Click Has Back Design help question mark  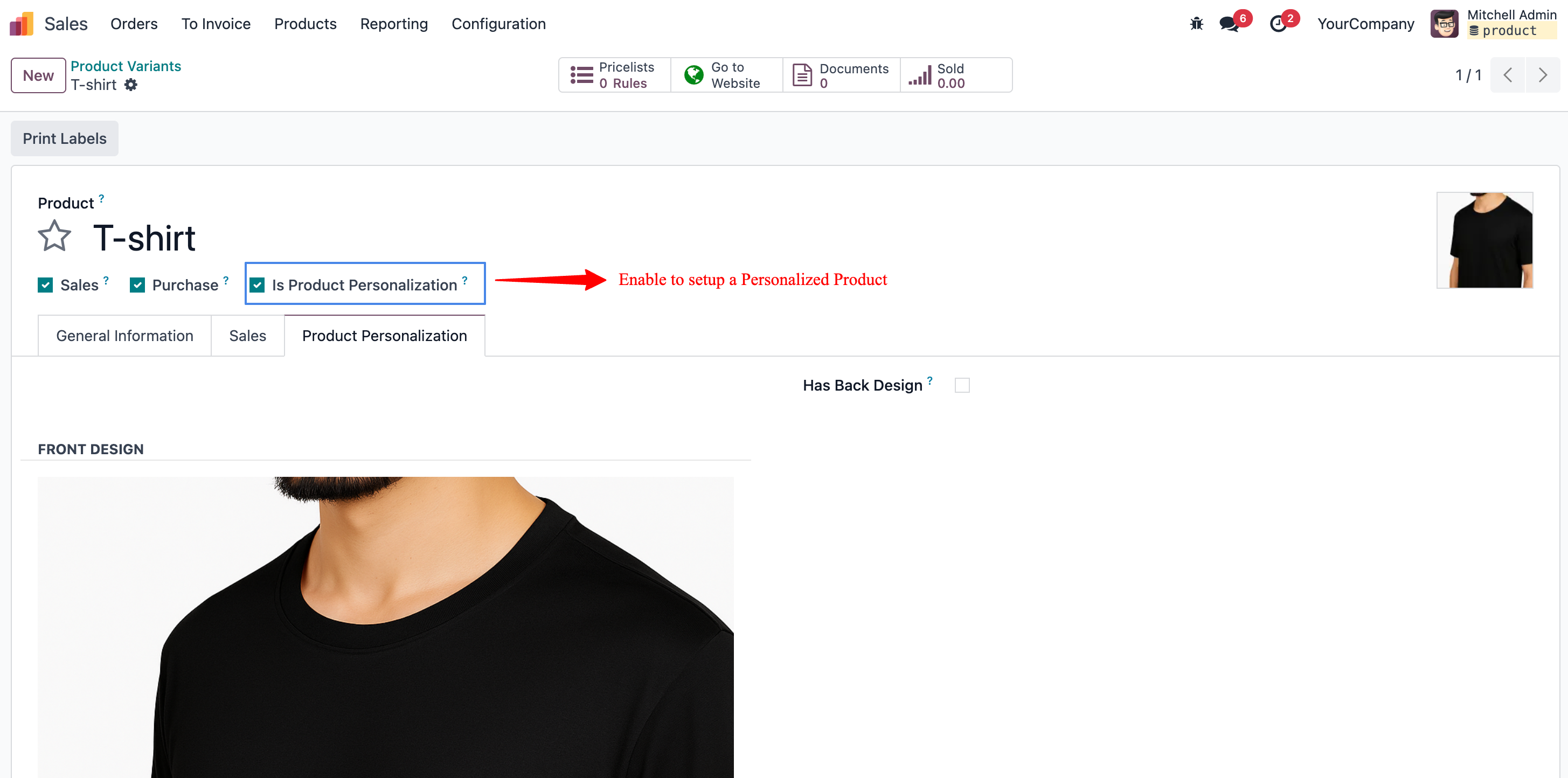(929, 380)
